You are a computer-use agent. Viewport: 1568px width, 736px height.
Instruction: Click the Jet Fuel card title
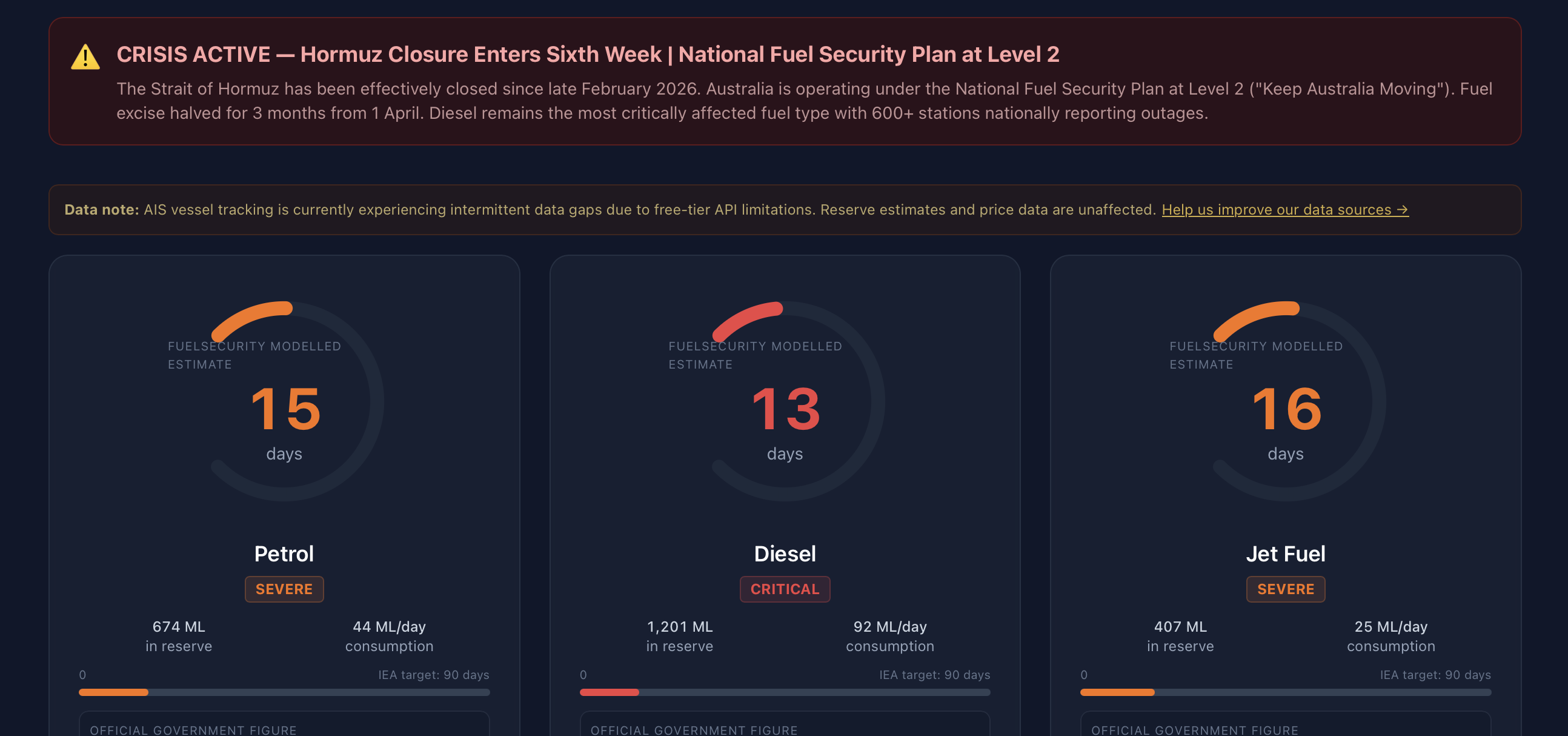tap(1286, 554)
